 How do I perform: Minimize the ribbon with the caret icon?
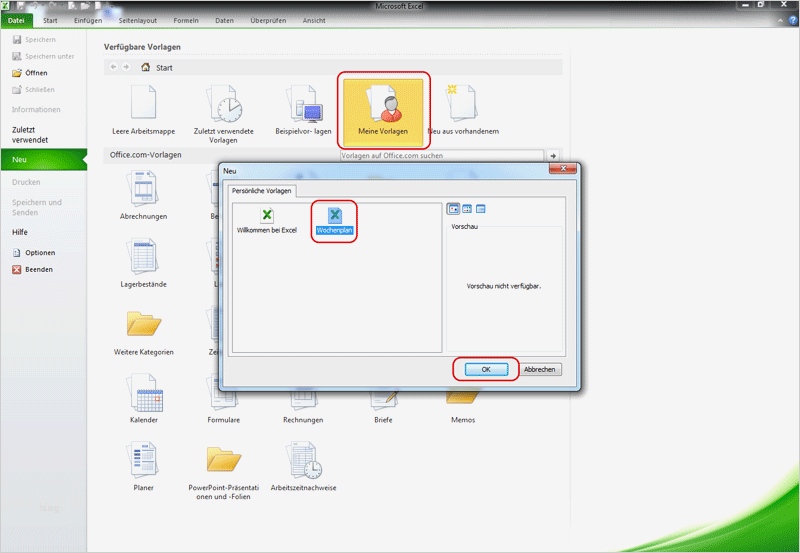point(781,21)
